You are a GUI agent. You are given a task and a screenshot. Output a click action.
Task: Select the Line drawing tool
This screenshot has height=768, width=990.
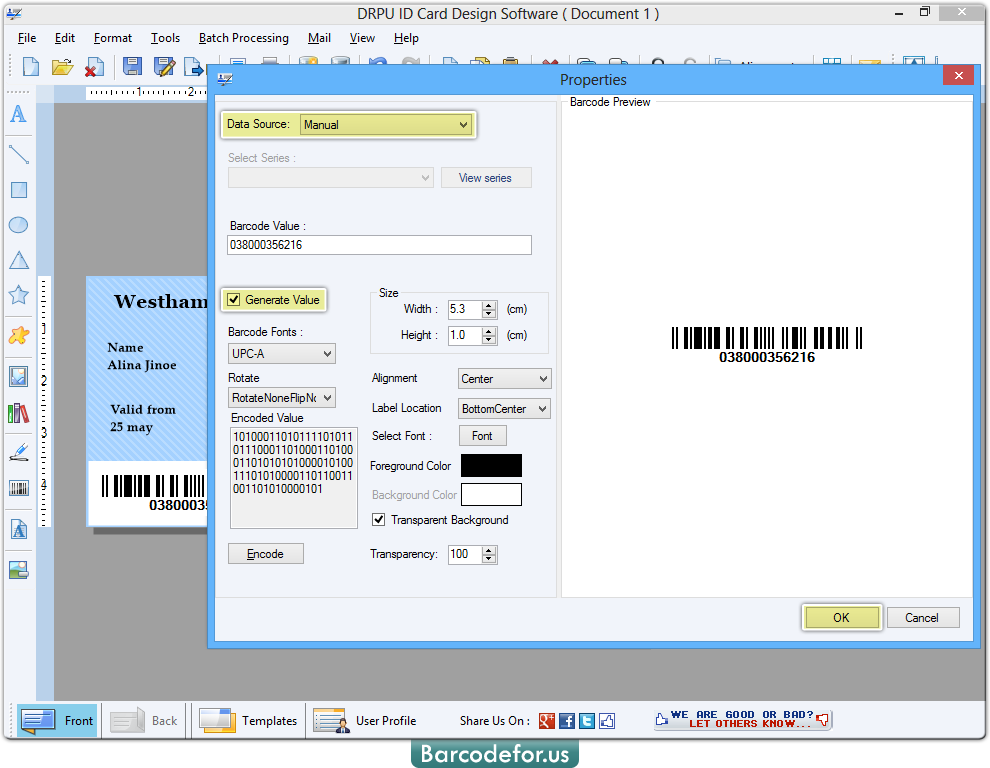[x=18, y=154]
